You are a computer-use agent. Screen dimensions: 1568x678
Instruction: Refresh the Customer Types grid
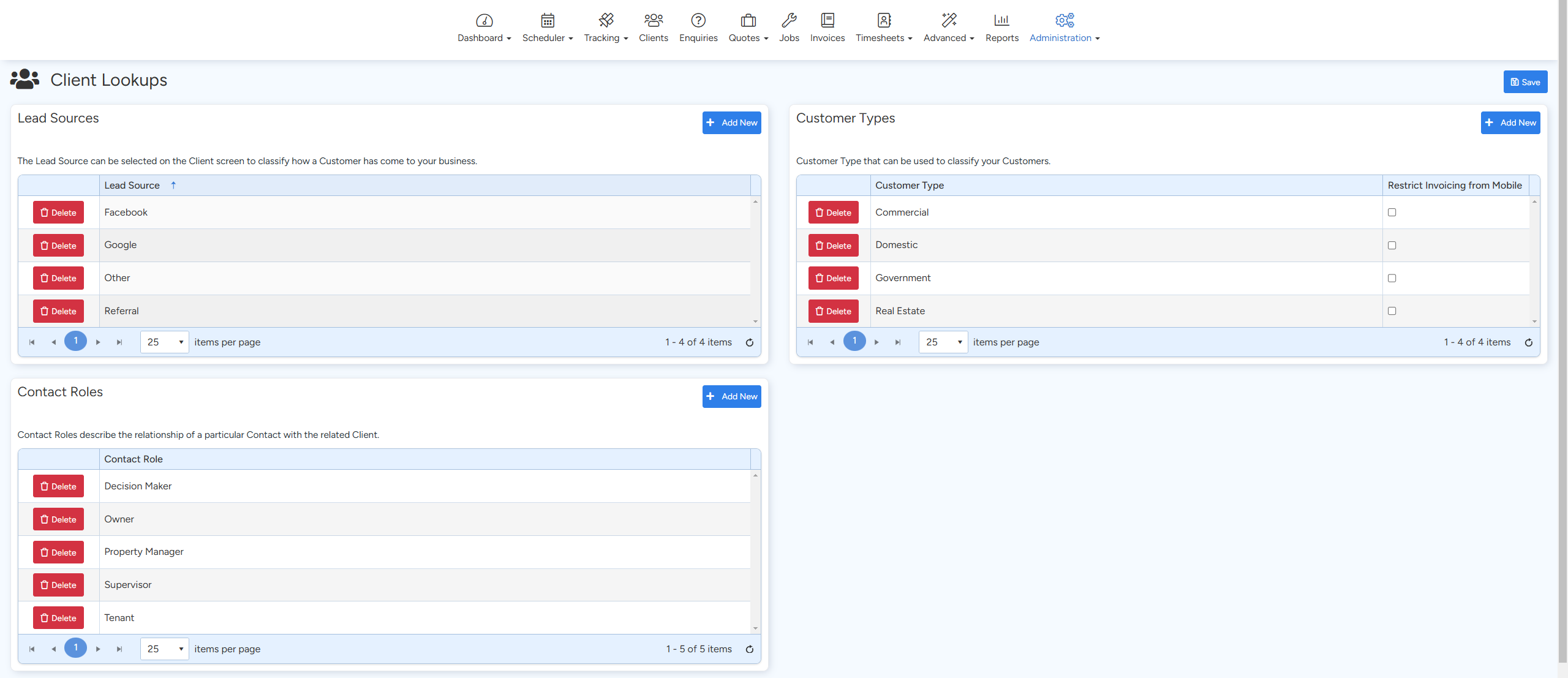click(1528, 342)
